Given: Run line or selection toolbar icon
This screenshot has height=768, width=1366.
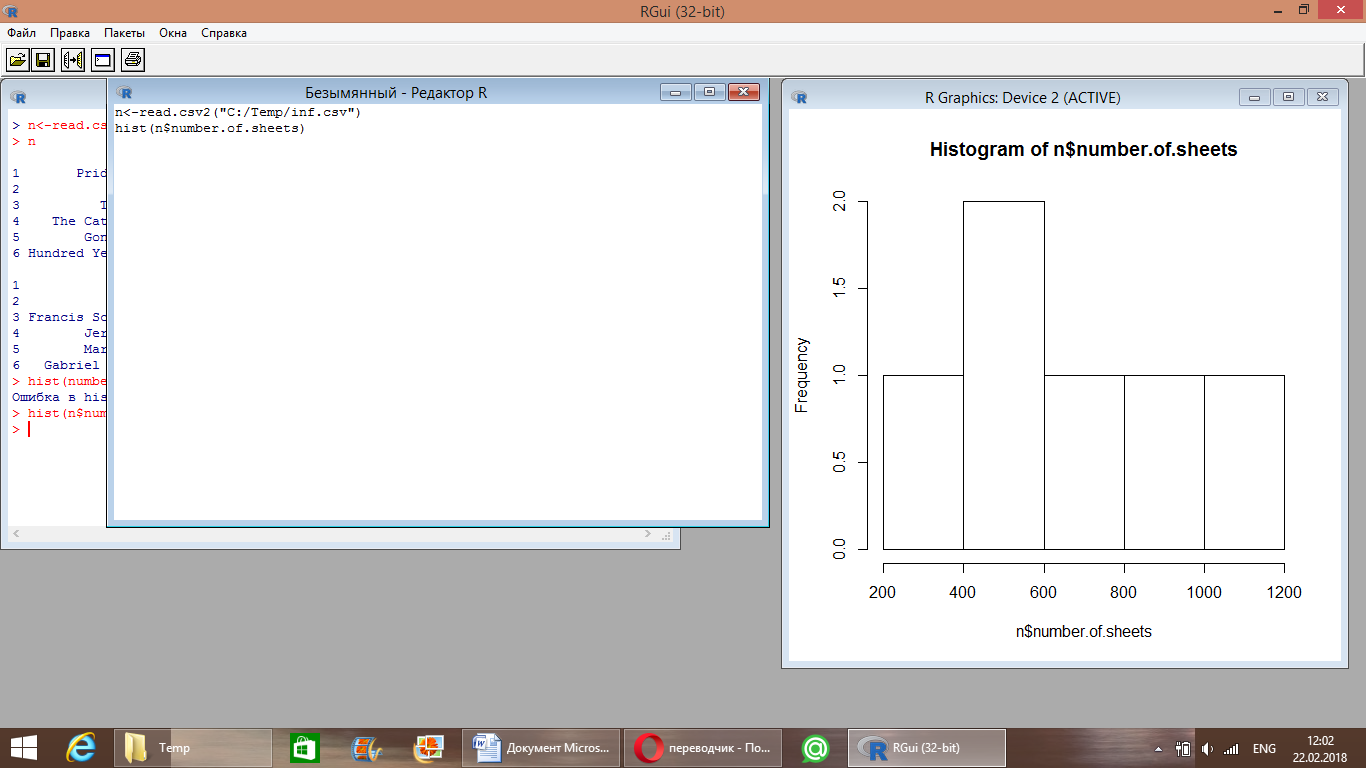Looking at the screenshot, I should tap(73, 60).
